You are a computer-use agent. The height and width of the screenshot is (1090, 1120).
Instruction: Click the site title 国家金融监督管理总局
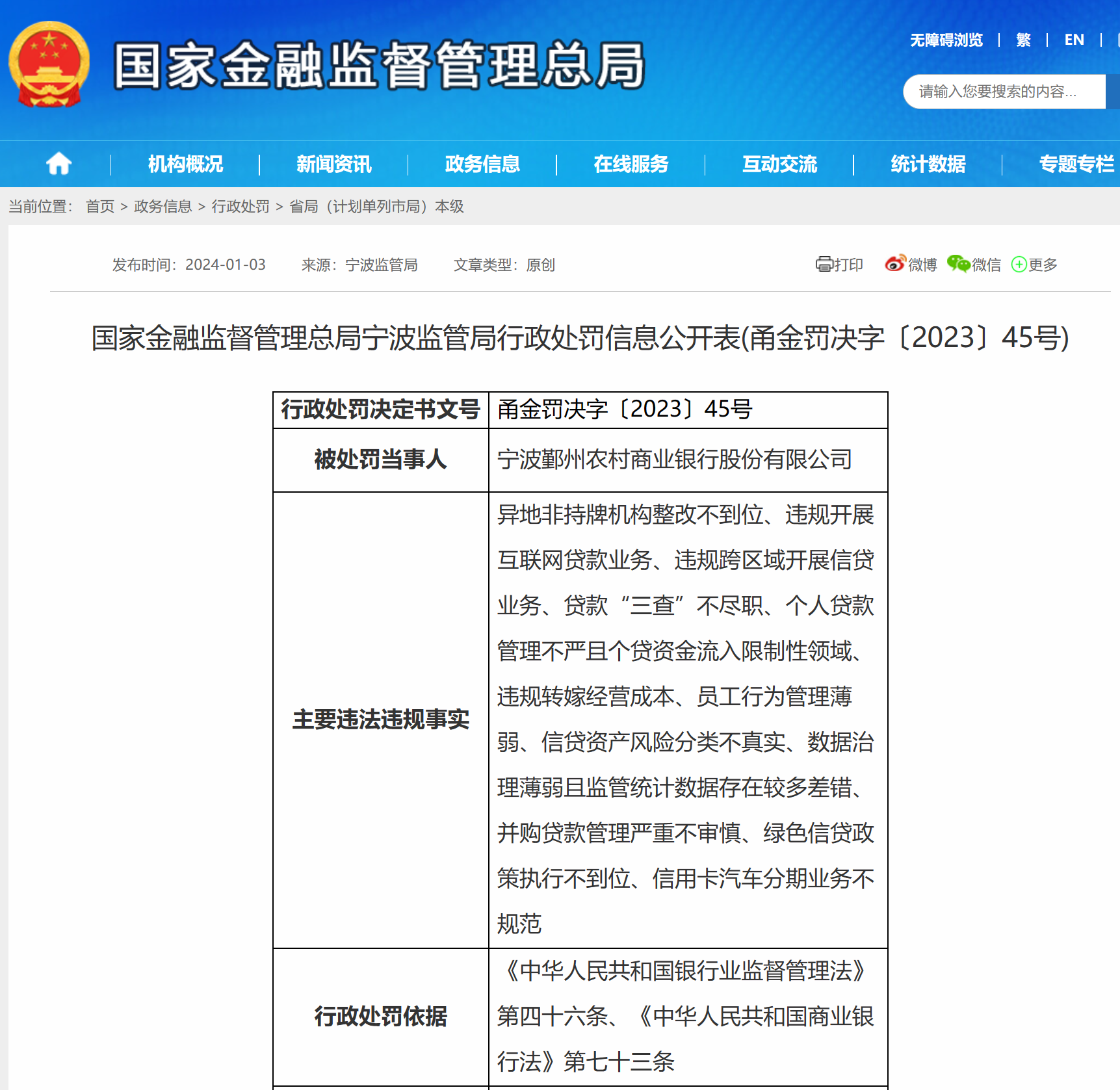[380, 65]
